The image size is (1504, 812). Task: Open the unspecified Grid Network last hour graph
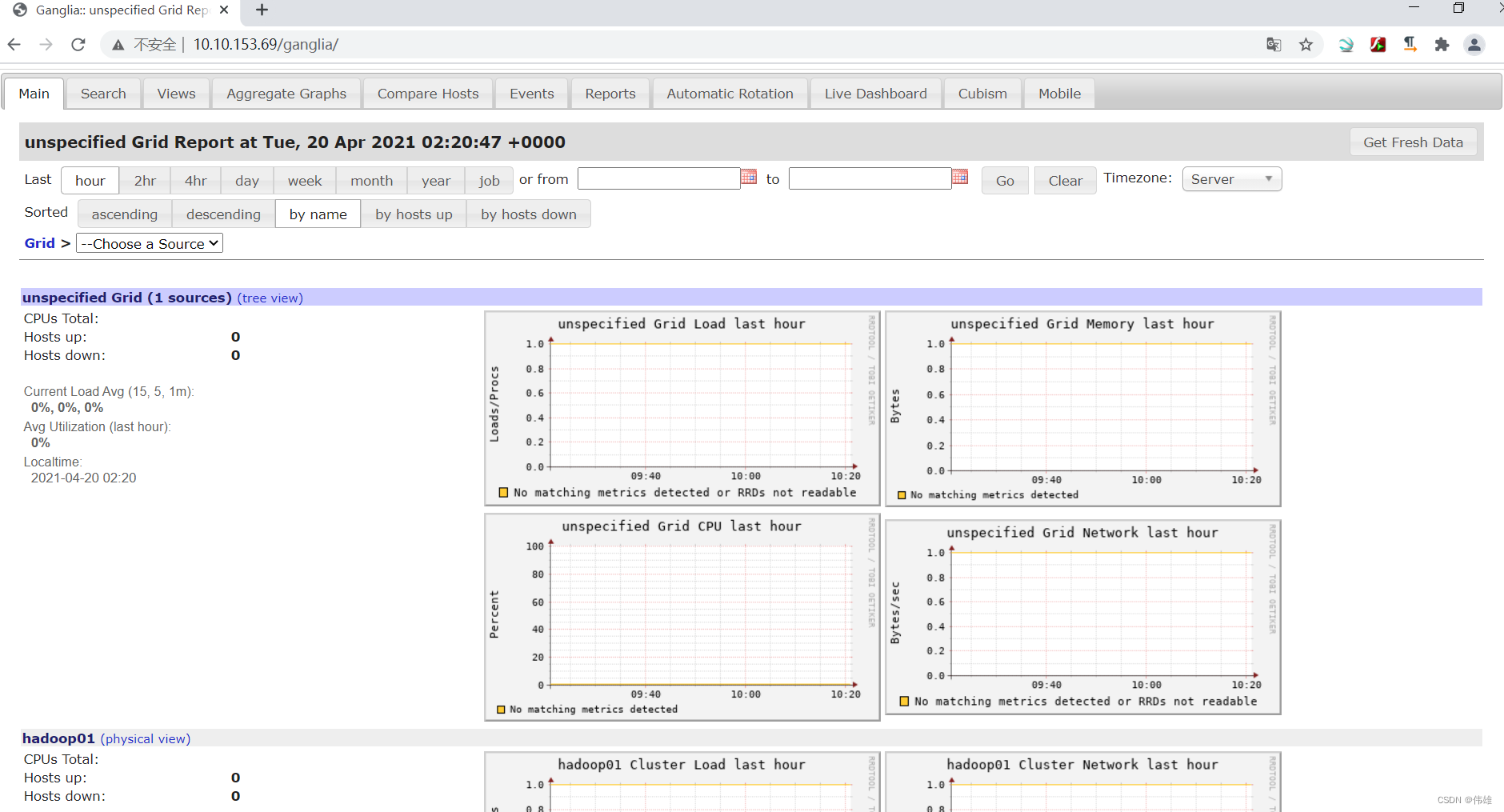click(1083, 617)
